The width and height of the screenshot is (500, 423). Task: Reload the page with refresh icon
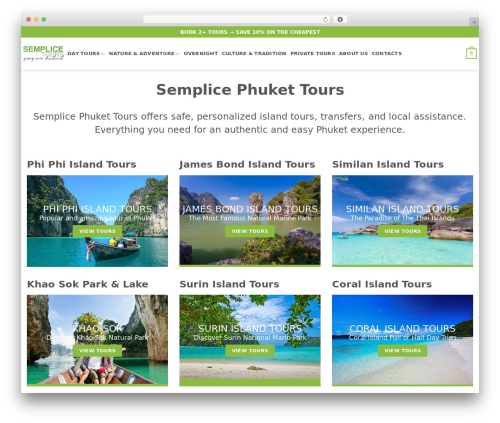point(325,19)
